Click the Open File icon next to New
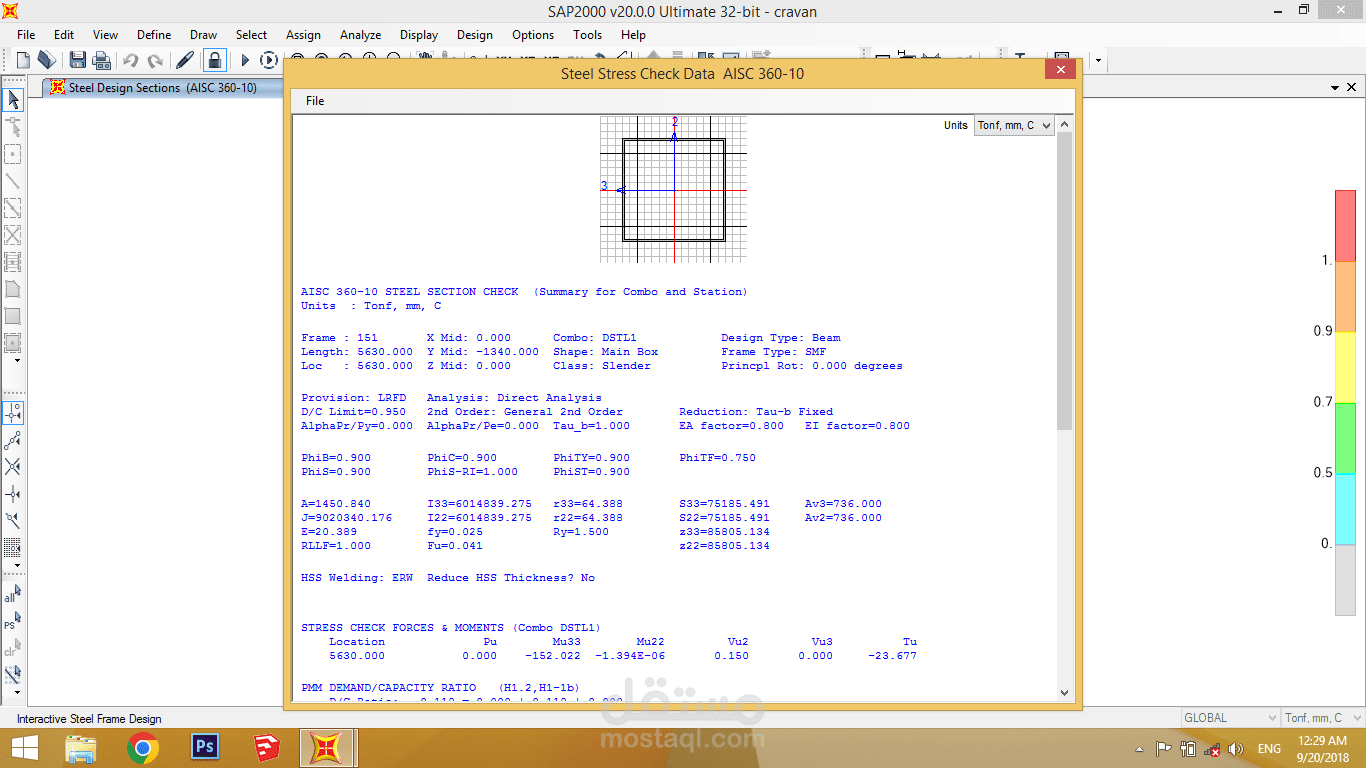This screenshot has height=768, width=1366. [47, 60]
